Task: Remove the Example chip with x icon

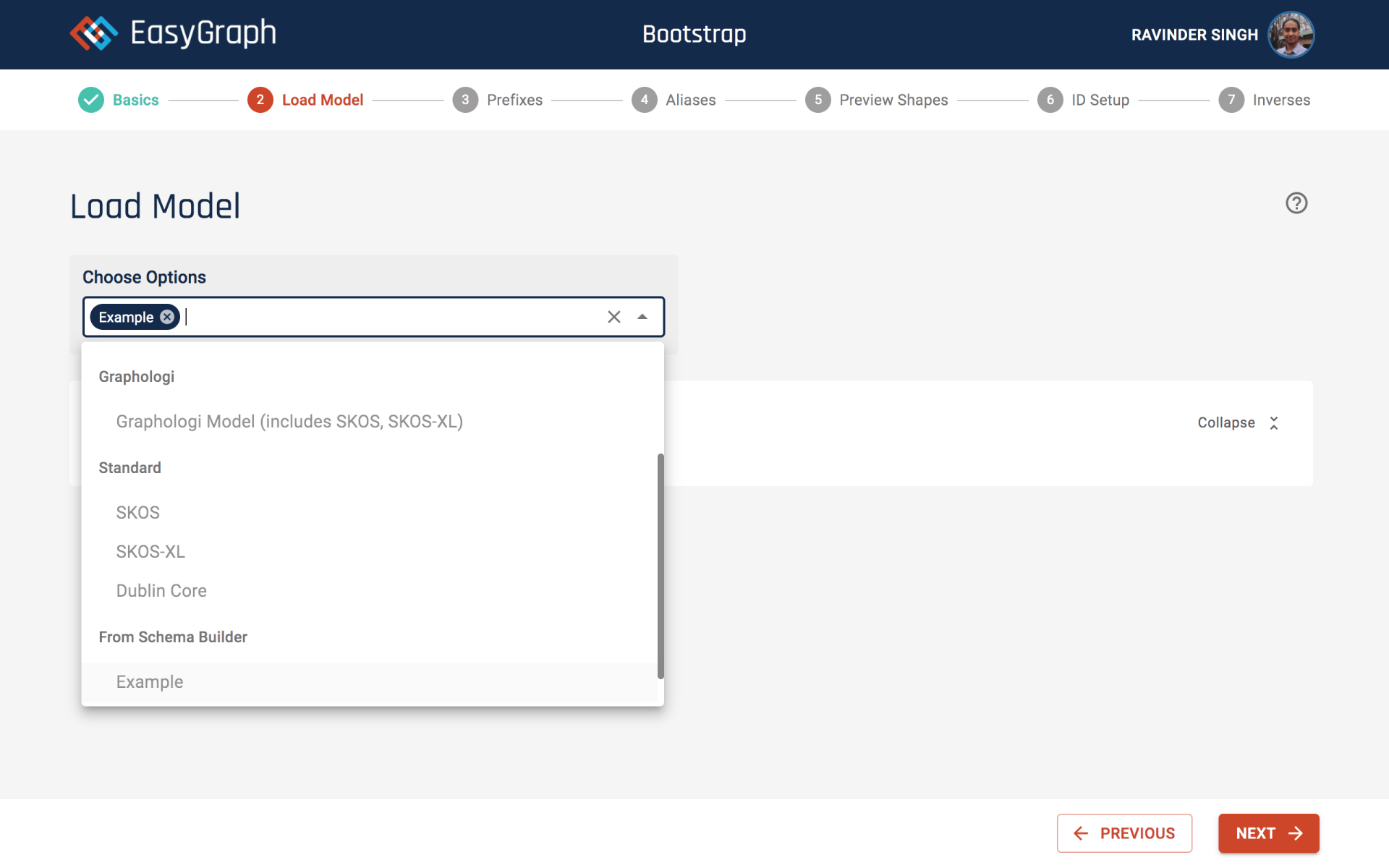Action: pos(167,317)
